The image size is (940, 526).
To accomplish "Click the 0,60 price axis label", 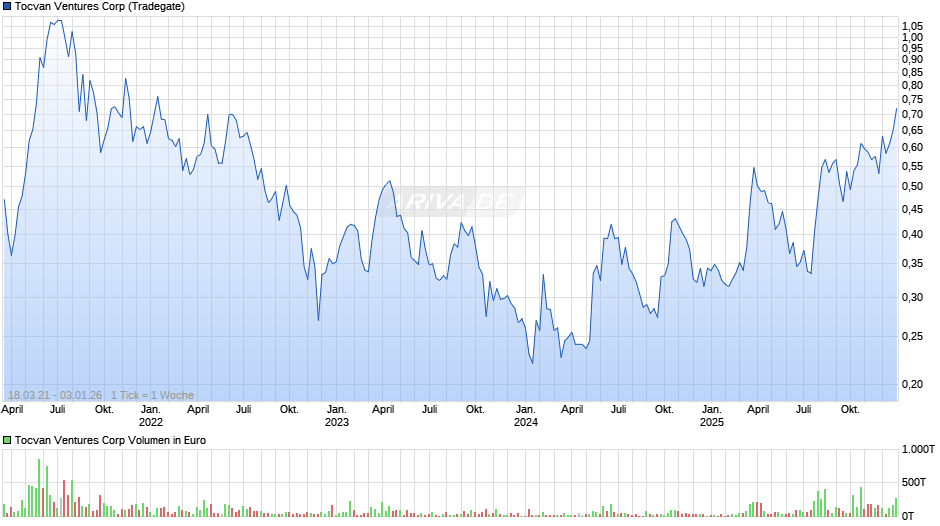I will point(912,148).
